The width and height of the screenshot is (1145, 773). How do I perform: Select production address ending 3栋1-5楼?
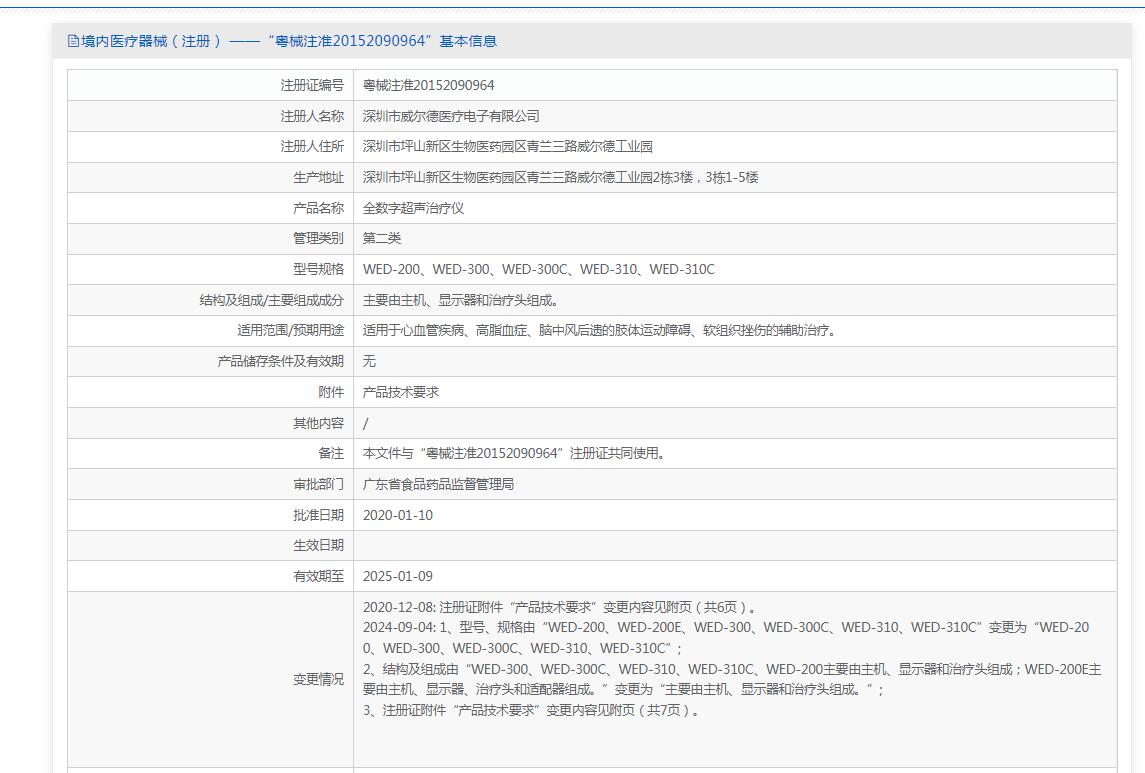point(561,177)
